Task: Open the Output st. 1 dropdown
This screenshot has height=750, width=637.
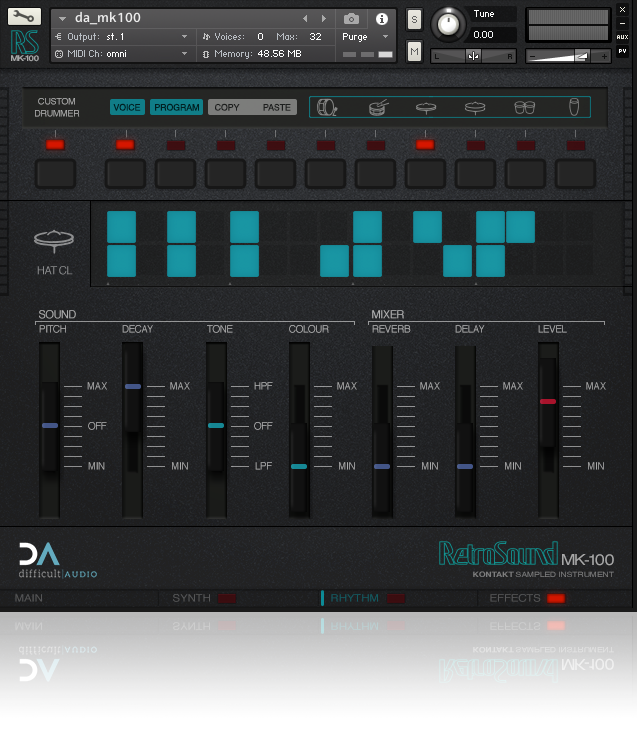Action: (x=122, y=37)
